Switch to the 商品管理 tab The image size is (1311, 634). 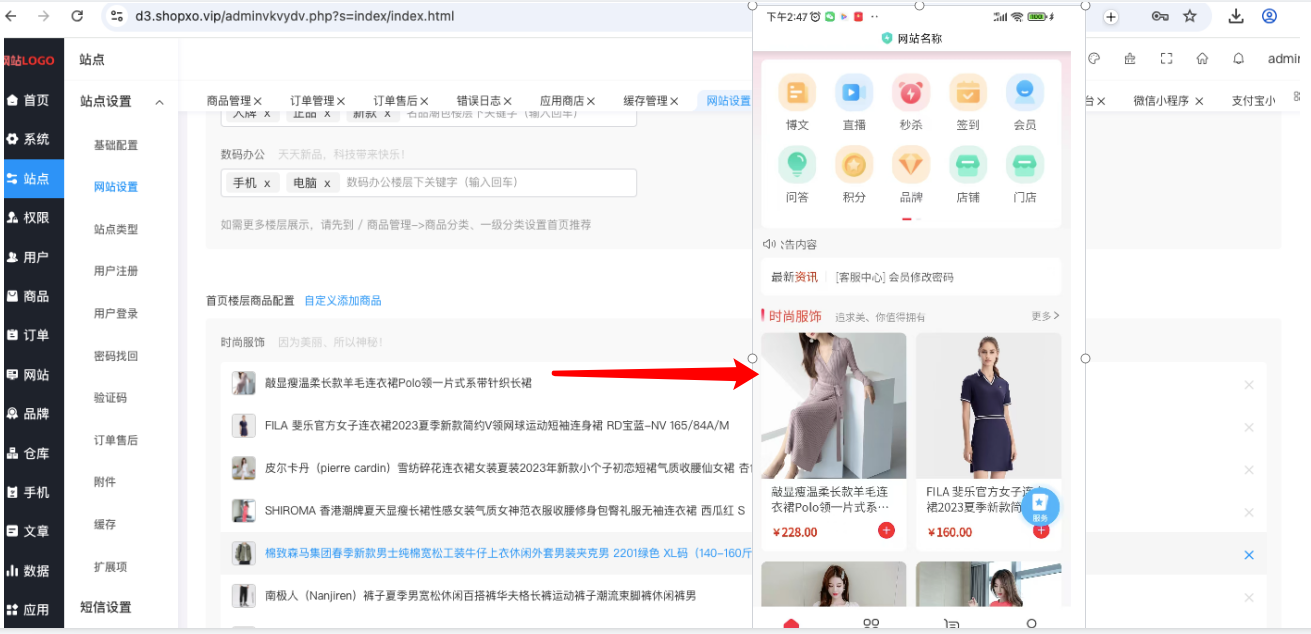pos(229,100)
